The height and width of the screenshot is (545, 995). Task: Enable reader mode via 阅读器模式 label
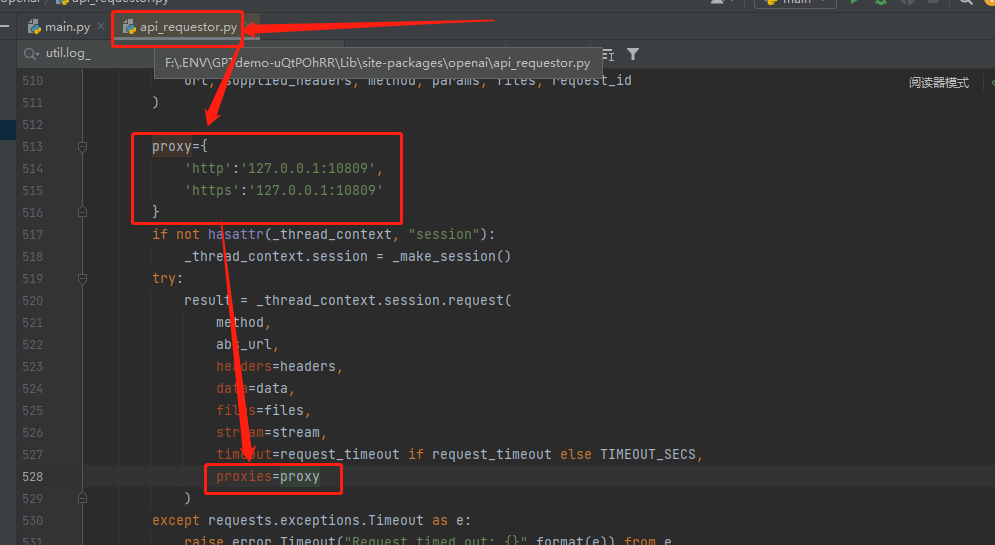pyautogui.click(x=939, y=82)
